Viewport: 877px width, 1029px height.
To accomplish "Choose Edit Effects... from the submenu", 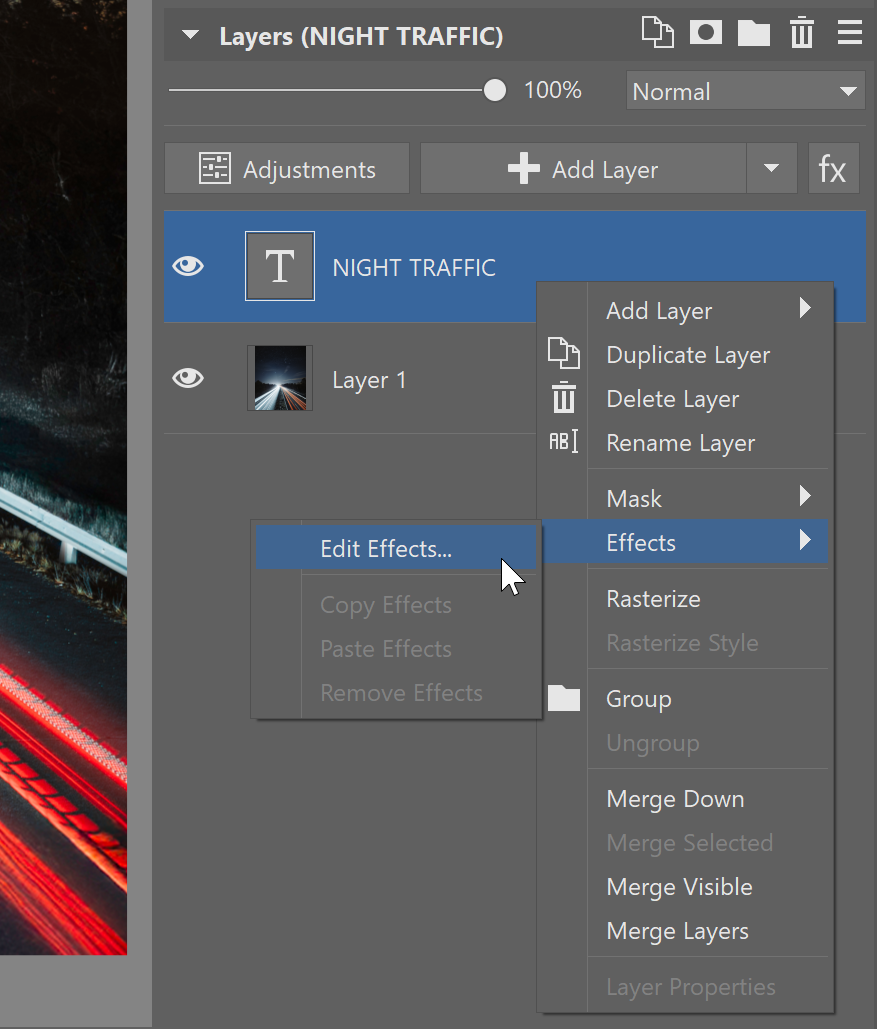I will (386, 549).
